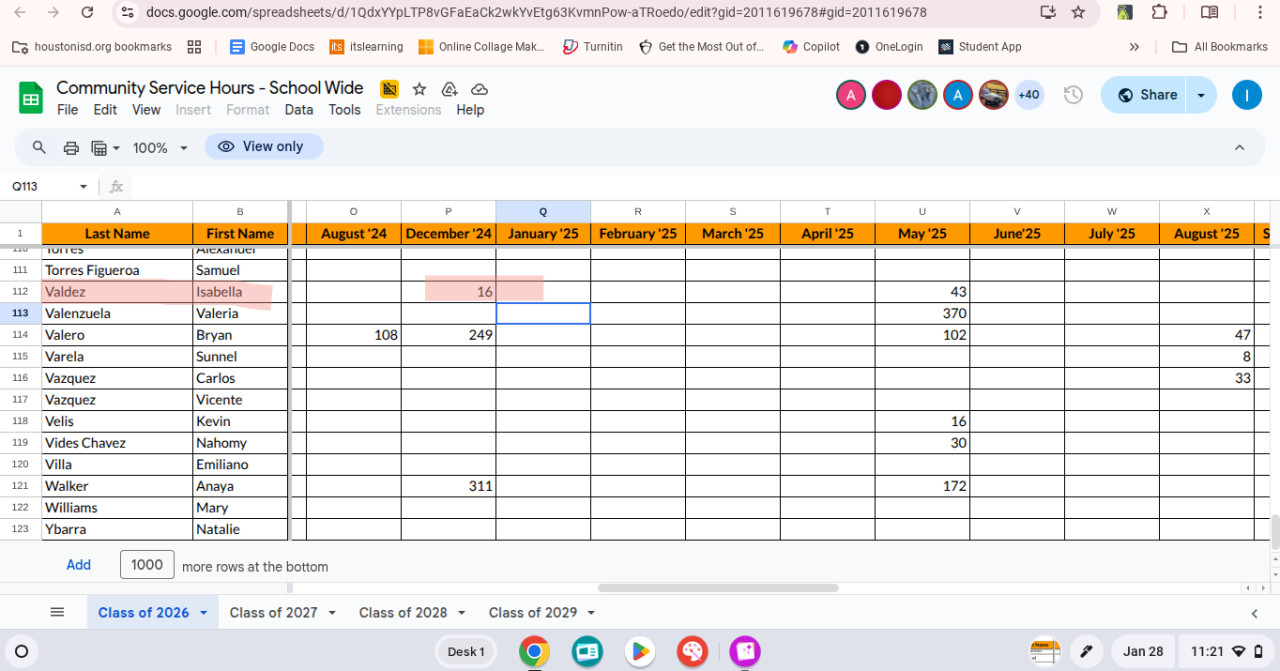The image size is (1280, 671).
Task: Open the user account avatar I
Action: (1246, 95)
